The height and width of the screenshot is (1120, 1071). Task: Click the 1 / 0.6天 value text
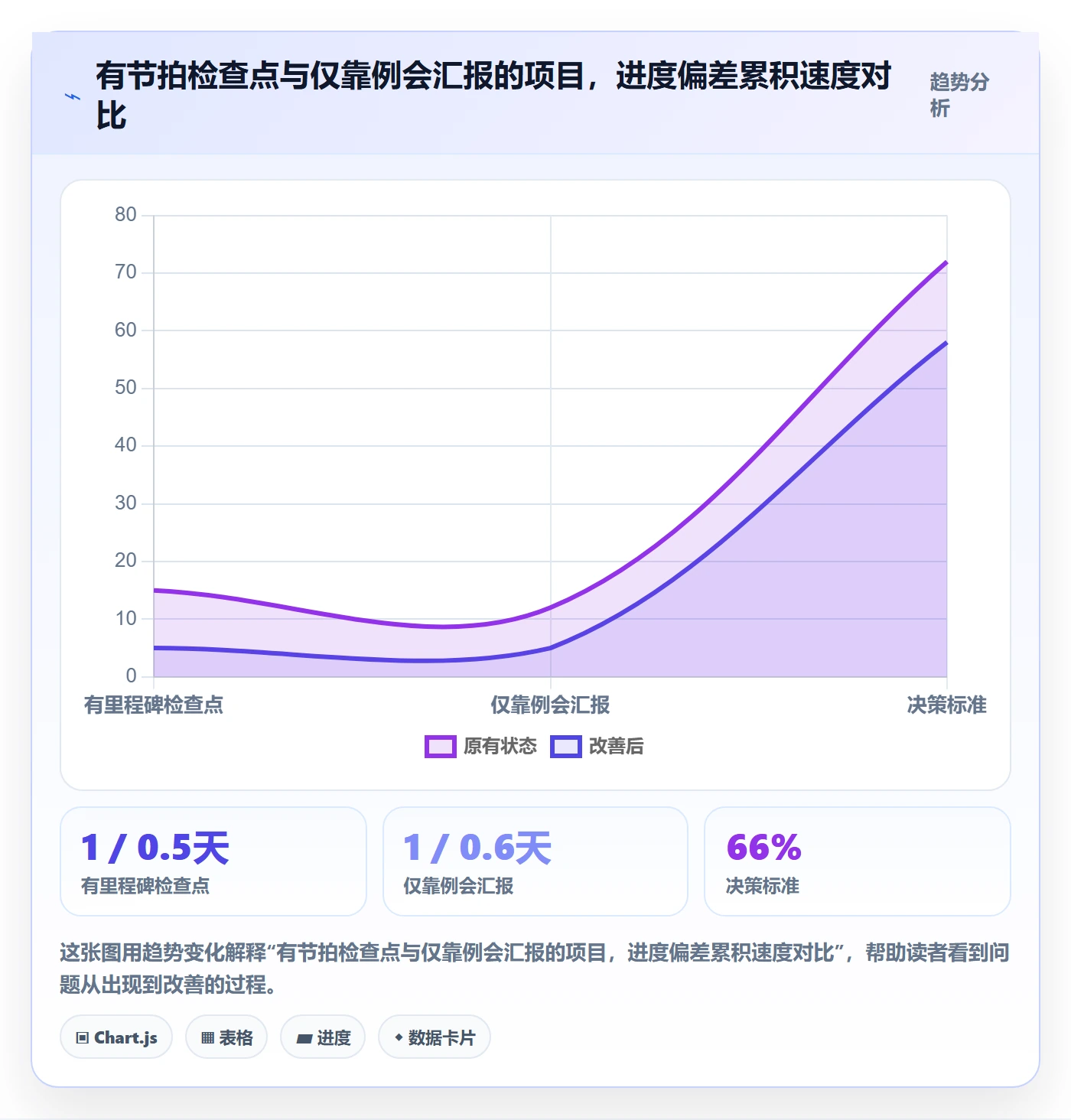477,848
